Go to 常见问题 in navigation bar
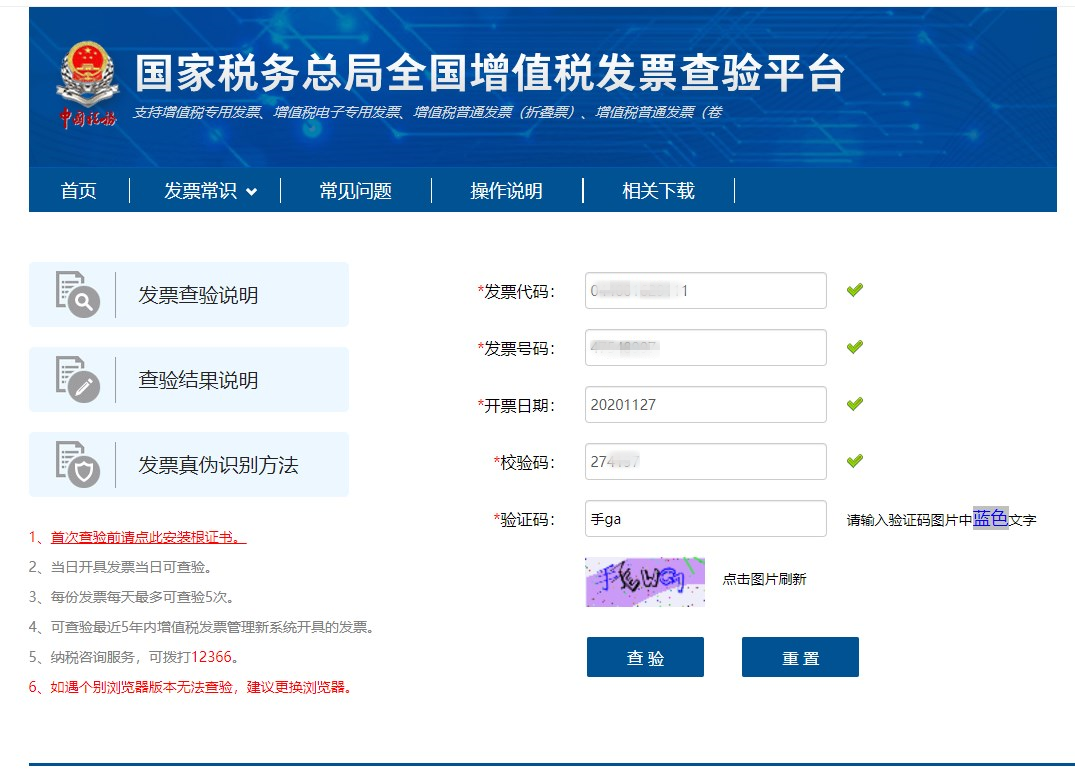This screenshot has width=1075, height=770. [x=355, y=191]
